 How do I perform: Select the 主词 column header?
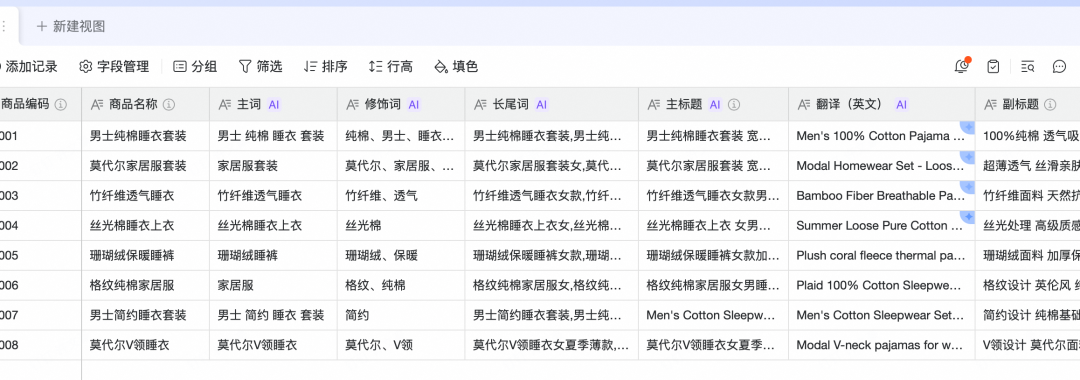tap(273, 105)
